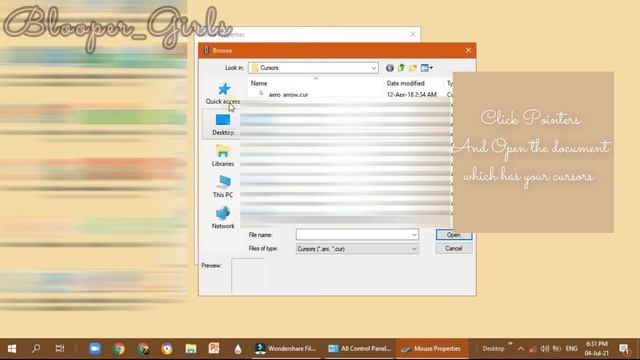Open PowerPoint from taskbar
This screenshot has width=640, height=360.
coord(214,349)
